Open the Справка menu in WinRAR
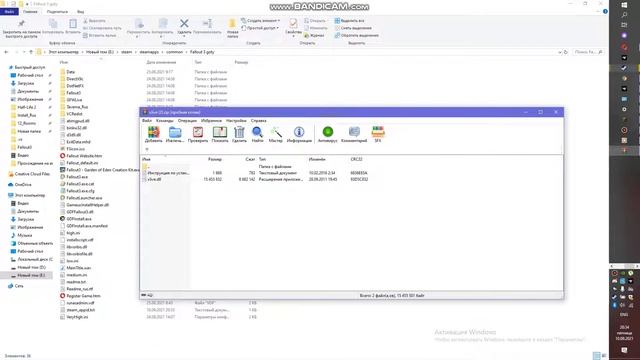640x360 pixels. click(258, 121)
